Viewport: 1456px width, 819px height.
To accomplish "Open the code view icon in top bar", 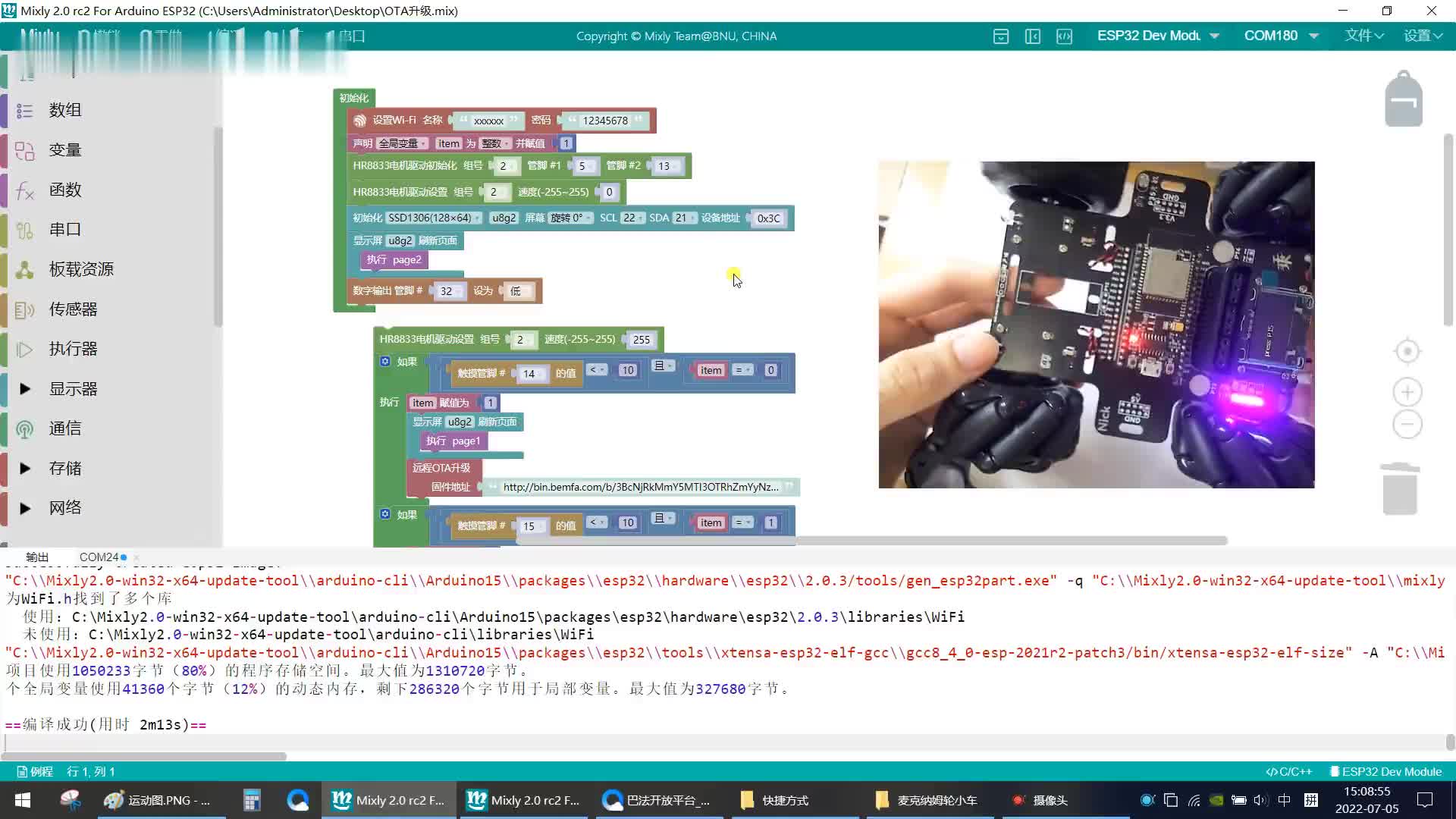I will click(x=1065, y=36).
